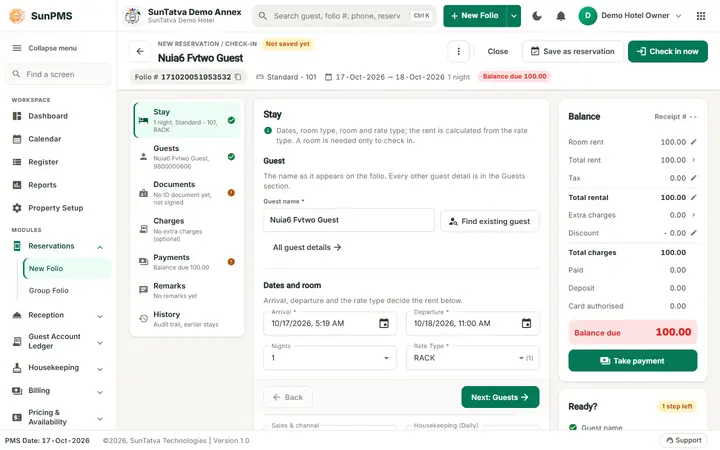Collapse the Reservations module
The width and height of the screenshot is (720, 450).
click(x=100, y=247)
